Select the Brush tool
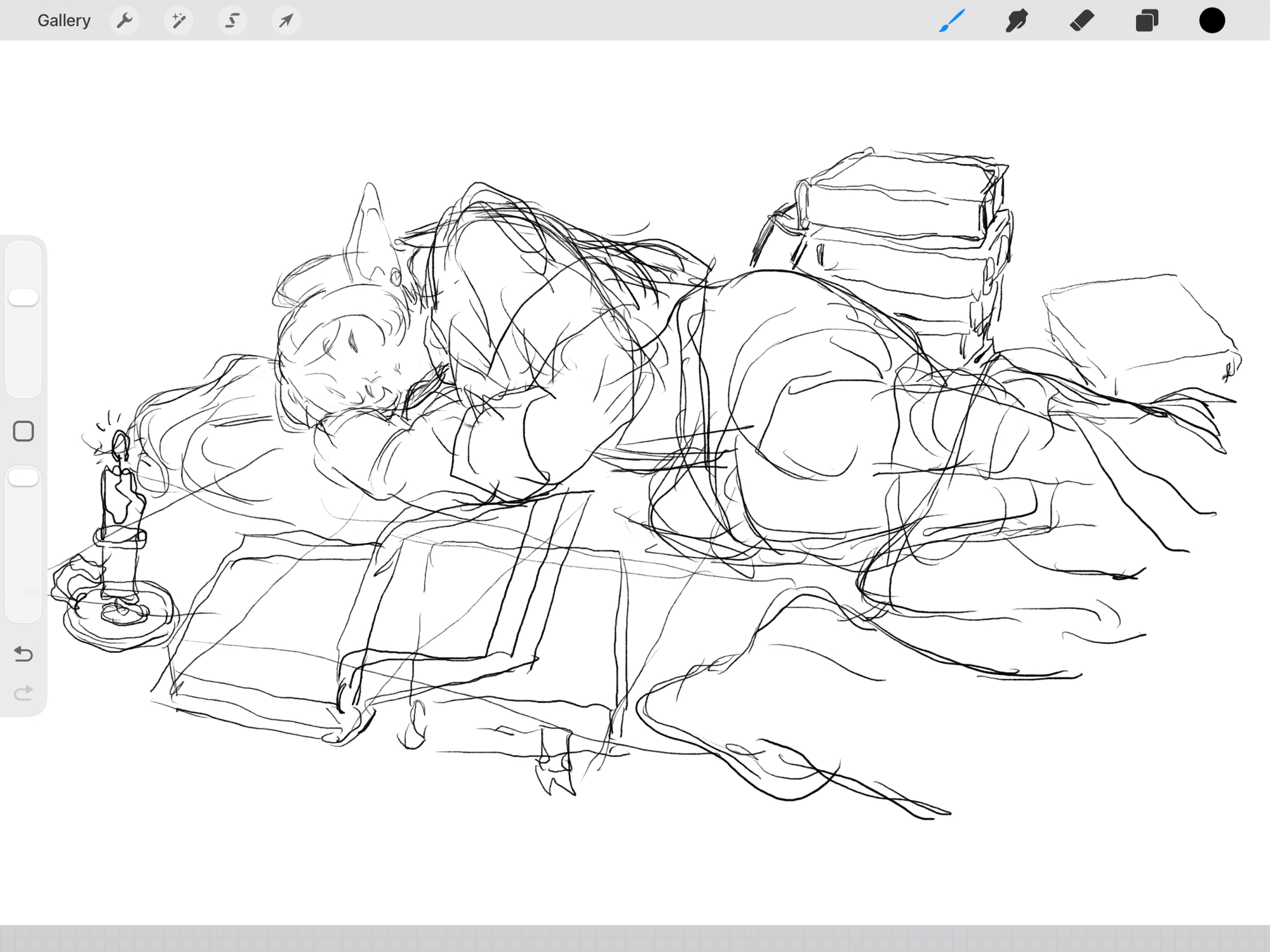 952,20
